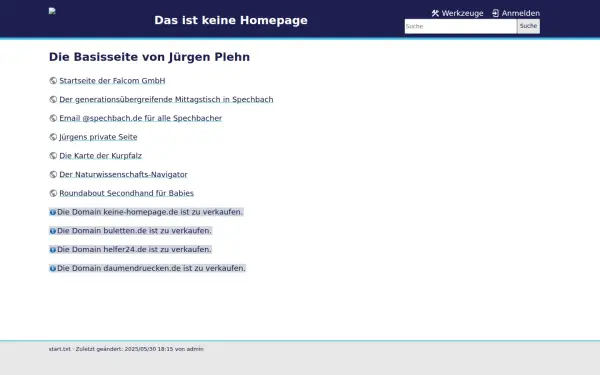The height and width of the screenshot is (375, 600).
Task: Click globe icon beside Naturwissenschafts-Navigator
Action: 53,174
